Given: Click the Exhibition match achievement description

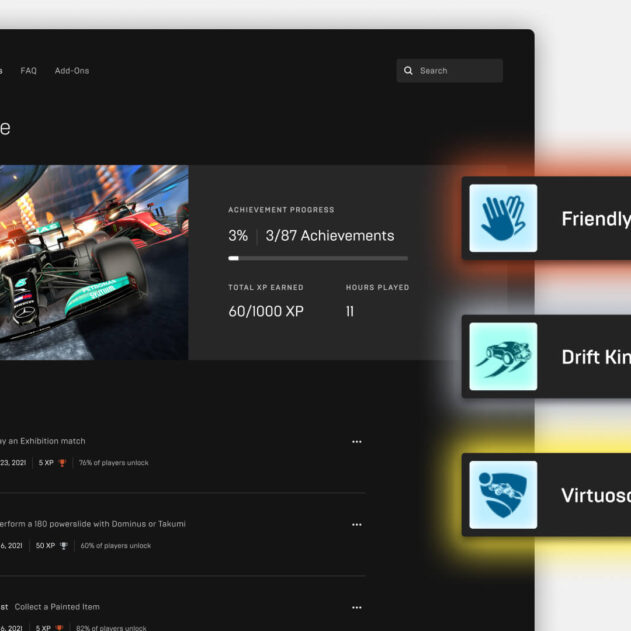Looking at the screenshot, I should [43, 441].
